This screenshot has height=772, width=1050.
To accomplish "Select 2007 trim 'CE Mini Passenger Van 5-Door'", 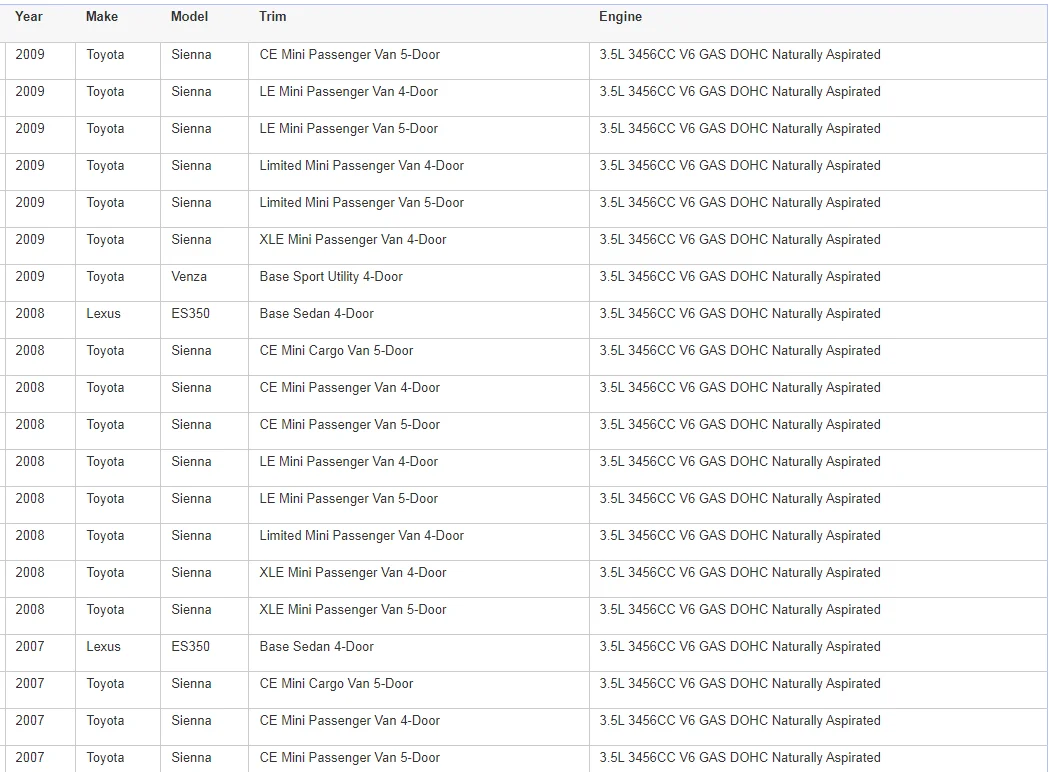I will tap(350, 757).
